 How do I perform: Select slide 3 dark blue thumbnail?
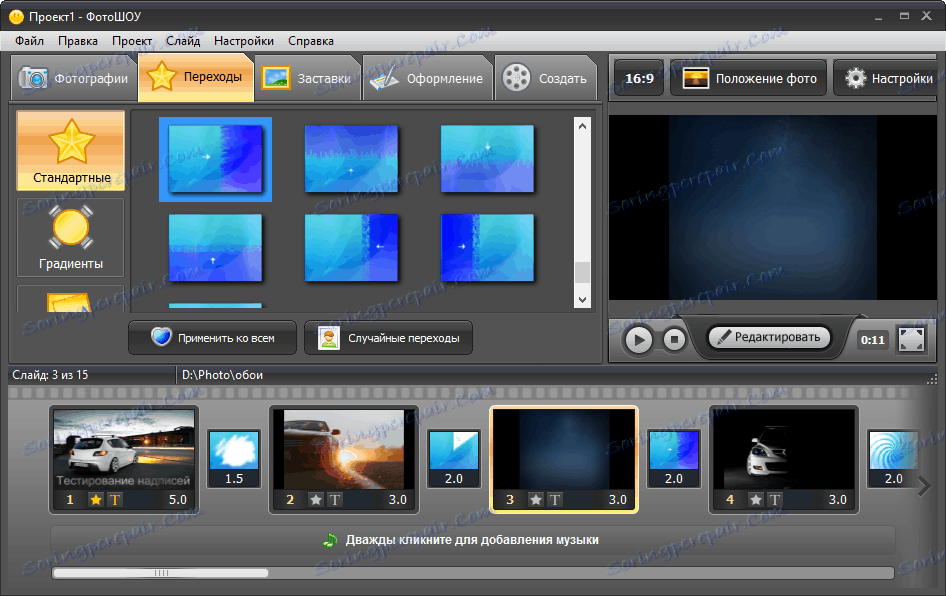click(x=563, y=460)
